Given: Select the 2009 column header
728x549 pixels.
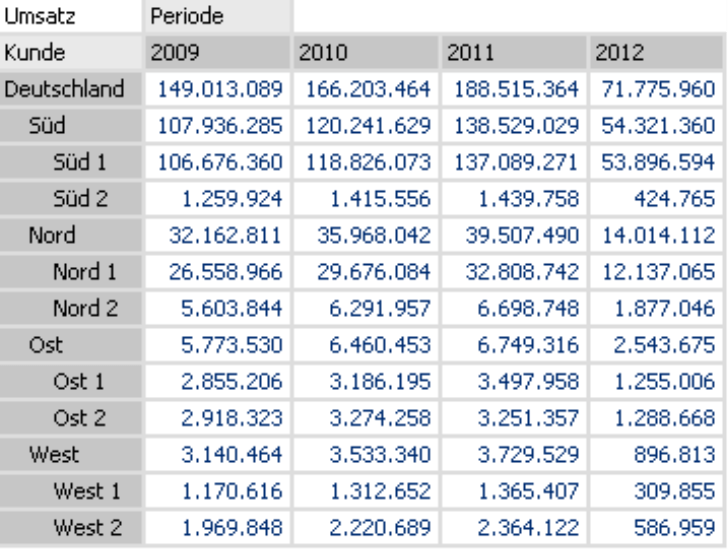Looking at the screenshot, I should pyautogui.click(x=218, y=52).
